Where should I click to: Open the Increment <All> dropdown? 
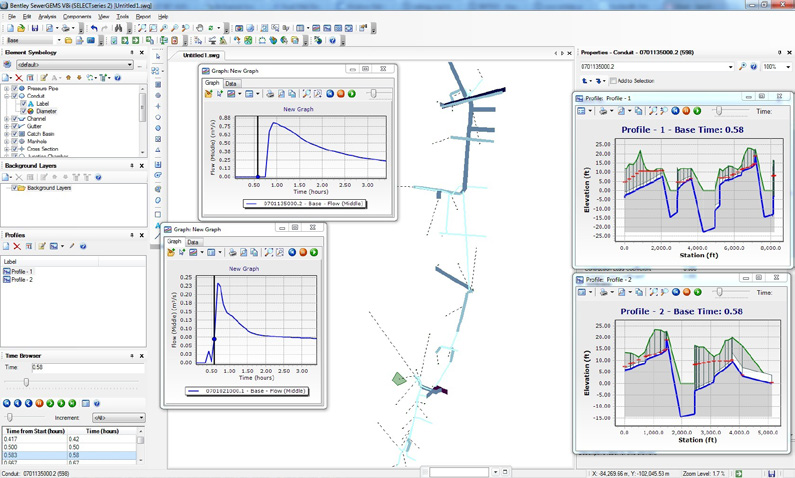tap(141, 418)
